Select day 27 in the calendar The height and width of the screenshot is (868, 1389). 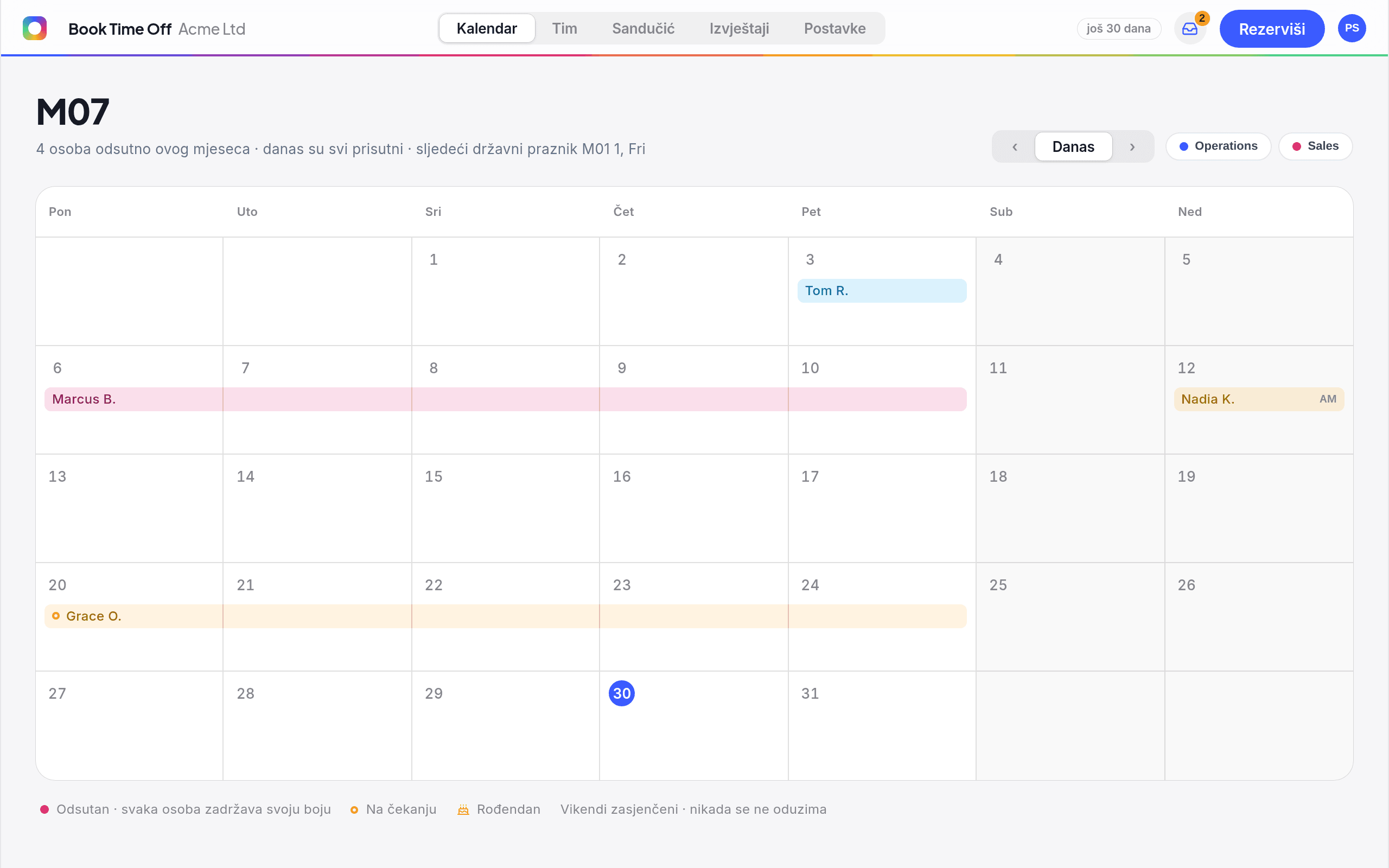[x=58, y=693]
